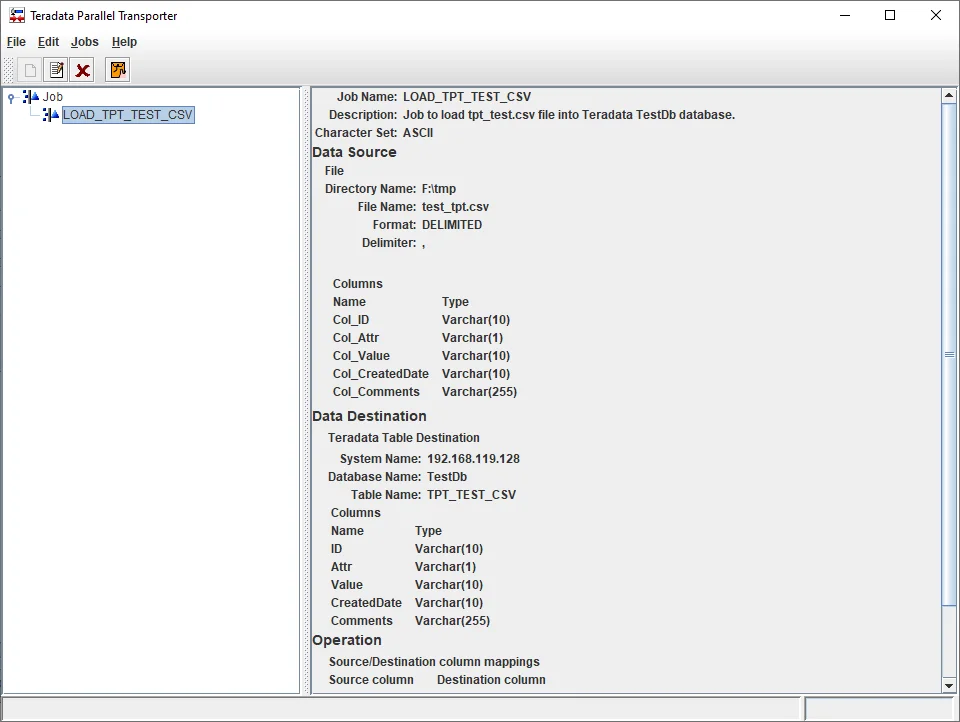Click the New document toolbar icon
Screen dimensions: 960x722
pyautogui.click(x=29, y=69)
